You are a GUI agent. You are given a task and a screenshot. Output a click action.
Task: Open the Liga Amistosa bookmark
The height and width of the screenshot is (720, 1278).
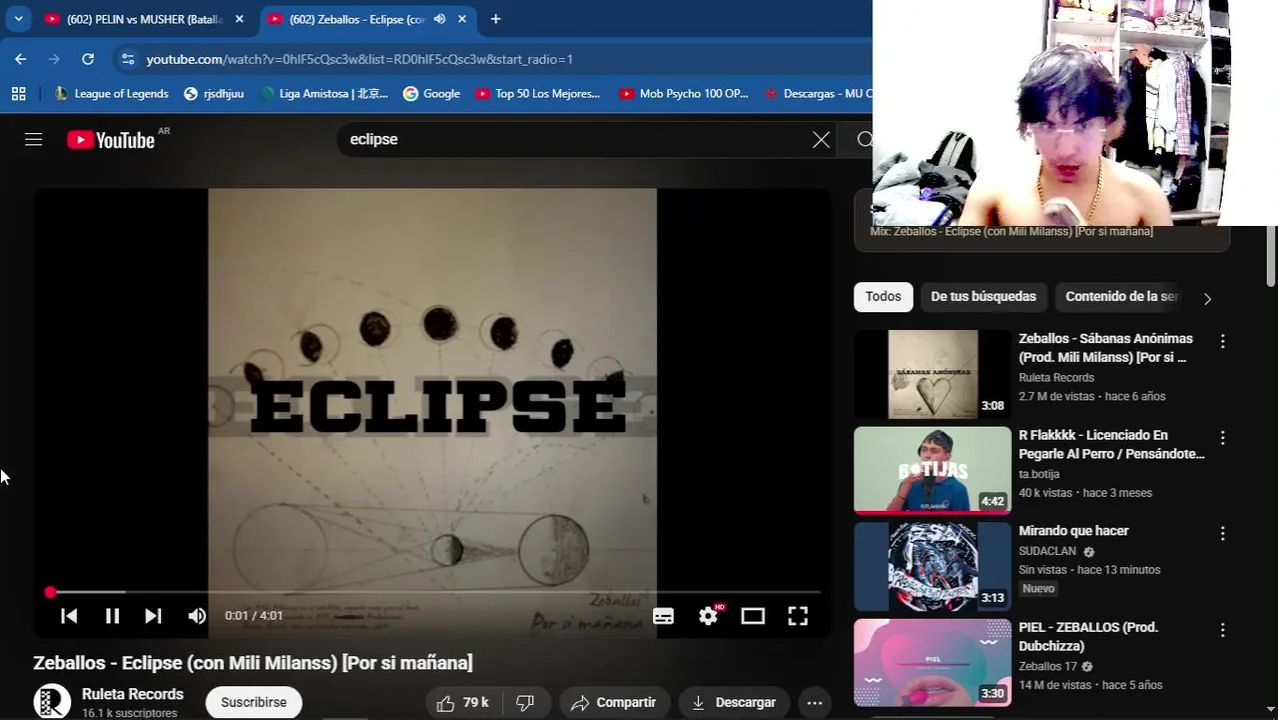tap(324, 93)
